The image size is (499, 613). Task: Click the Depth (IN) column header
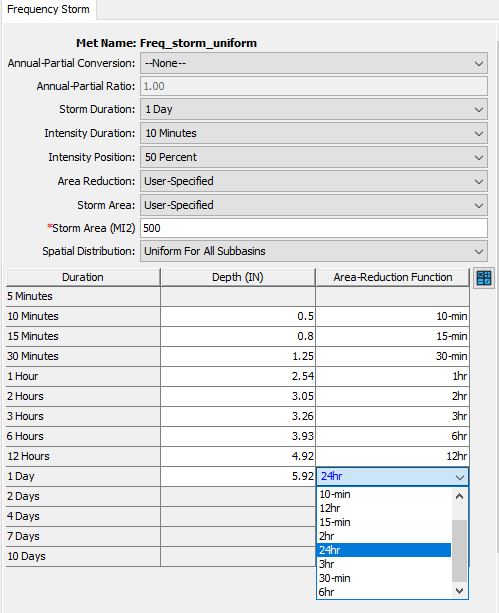pyautogui.click(x=238, y=277)
